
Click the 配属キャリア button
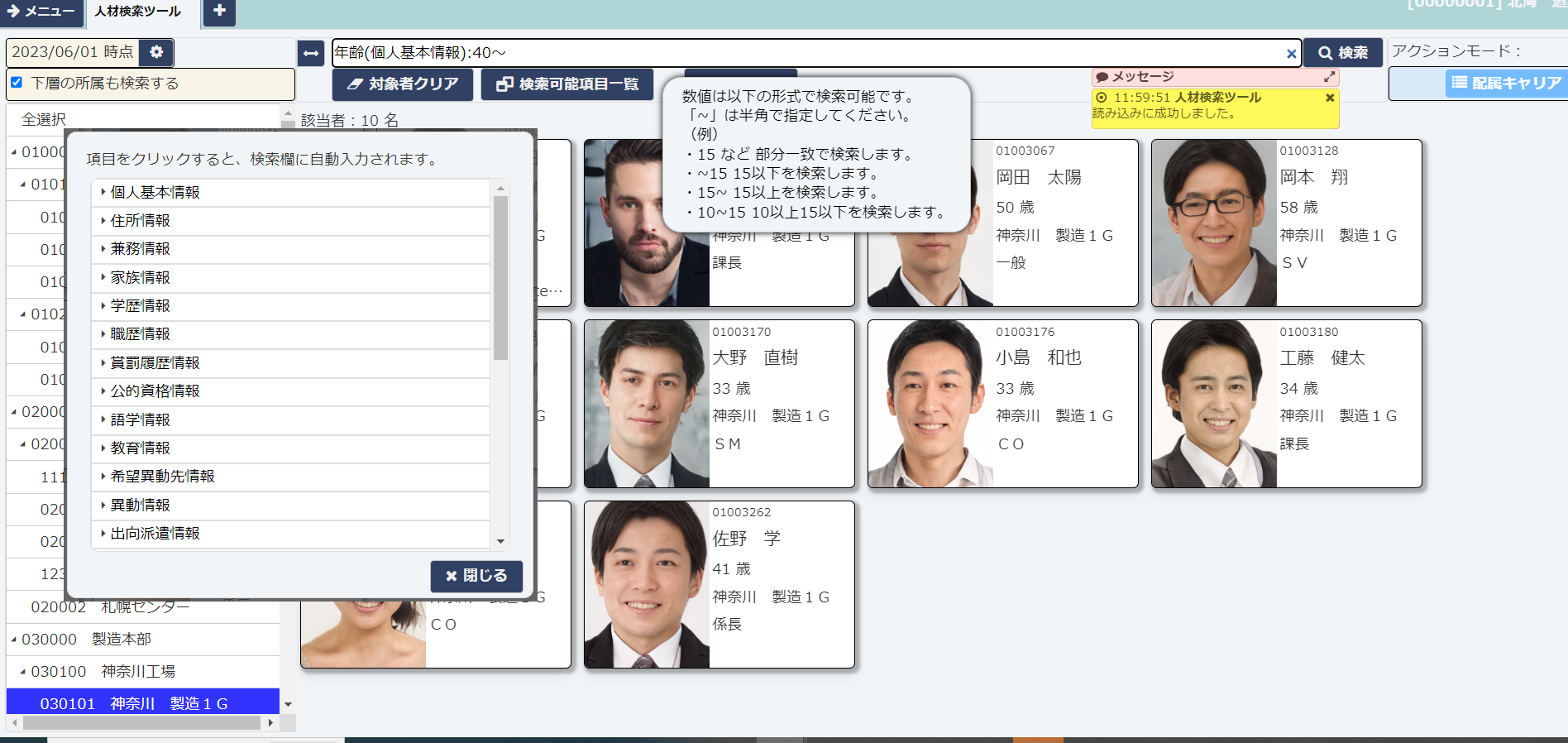click(1506, 83)
